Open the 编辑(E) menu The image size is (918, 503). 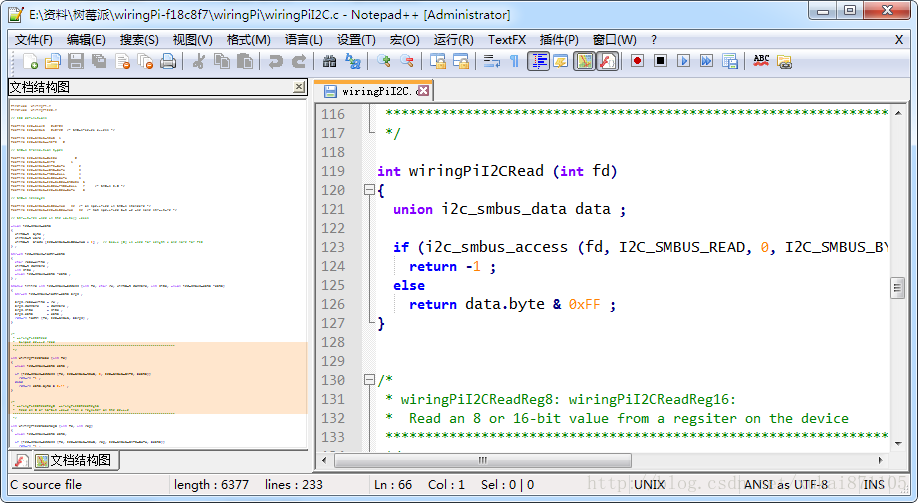[x=86, y=39]
